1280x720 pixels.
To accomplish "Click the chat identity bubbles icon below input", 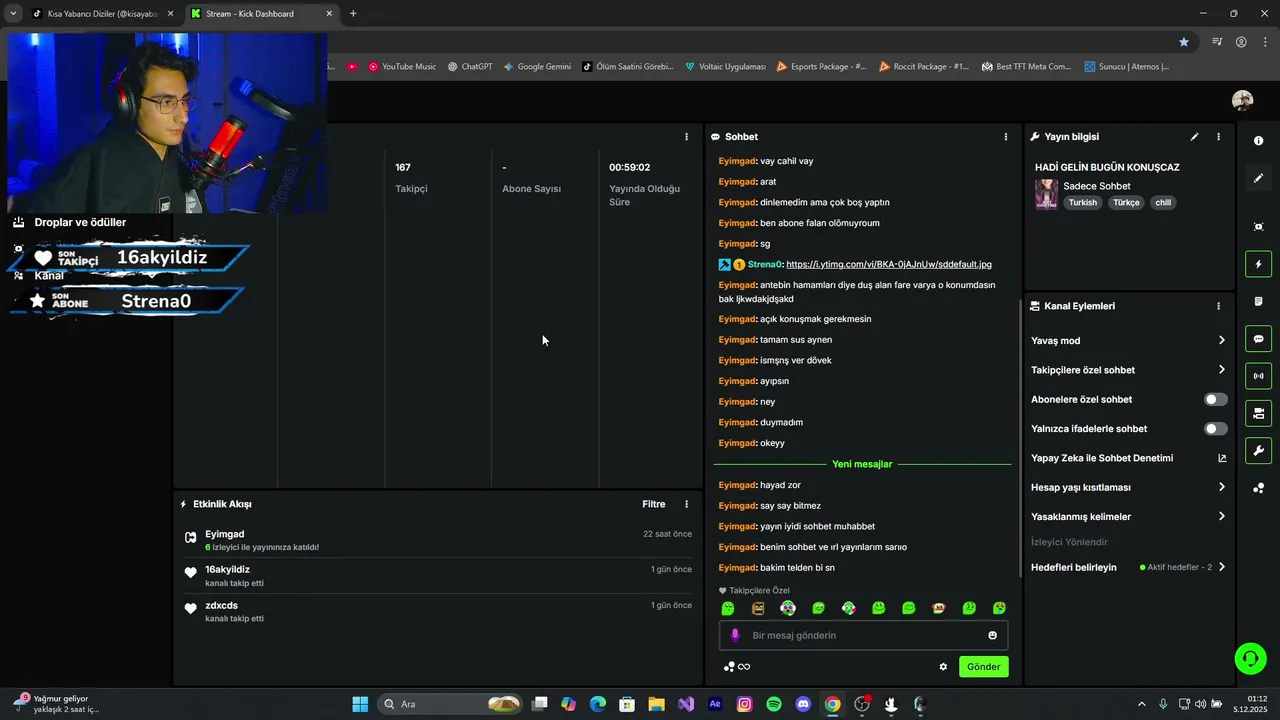I will click(x=729, y=667).
